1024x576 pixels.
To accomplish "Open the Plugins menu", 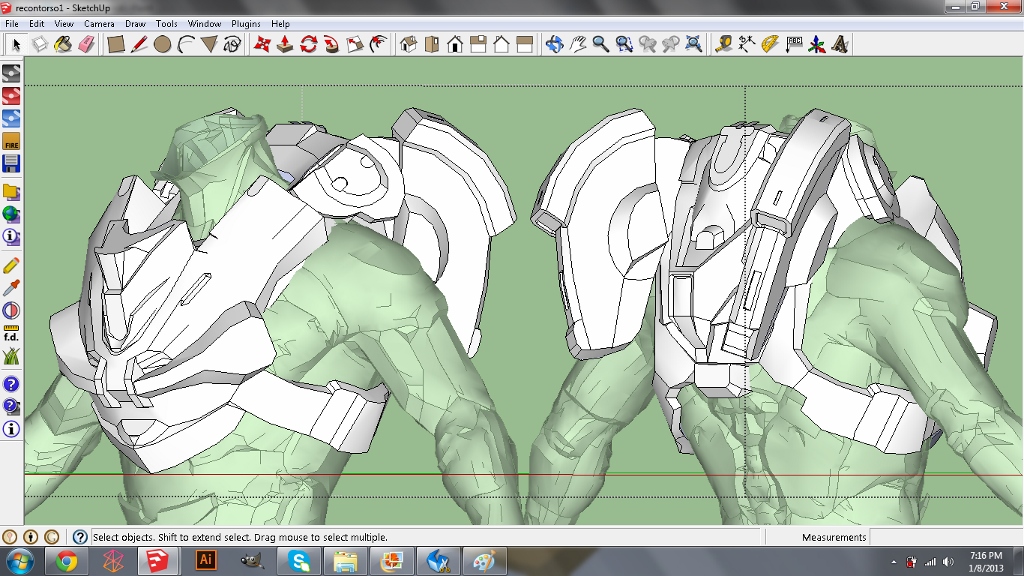I will [245, 23].
